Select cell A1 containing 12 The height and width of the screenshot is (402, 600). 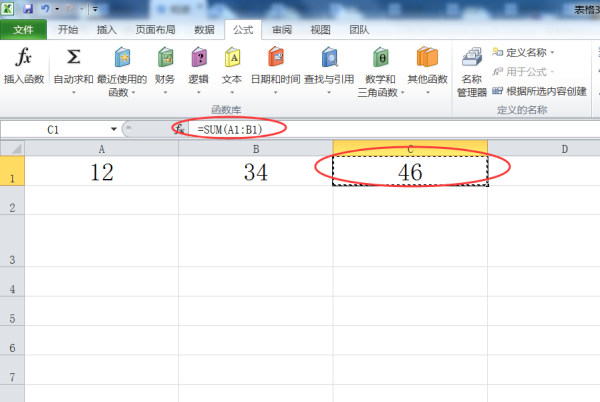pyautogui.click(x=102, y=171)
